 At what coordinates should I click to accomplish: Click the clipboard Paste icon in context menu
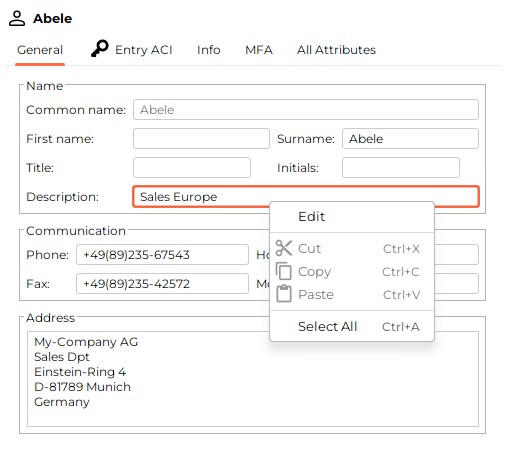284,294
